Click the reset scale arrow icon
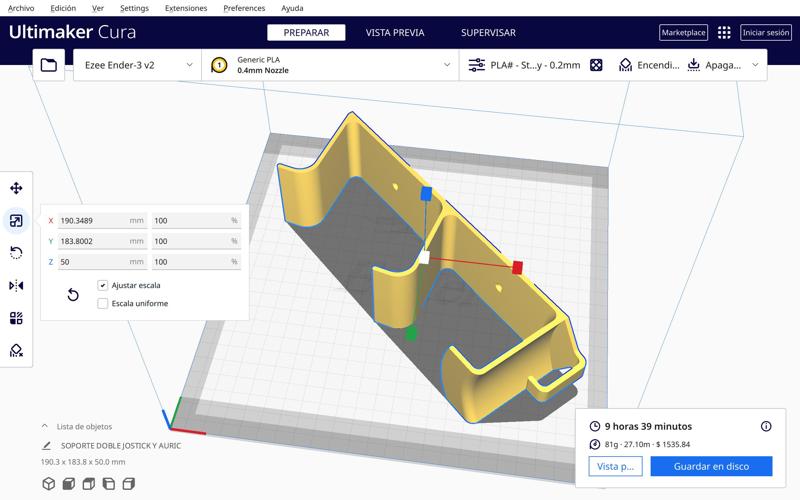 (x=73, y=295)
